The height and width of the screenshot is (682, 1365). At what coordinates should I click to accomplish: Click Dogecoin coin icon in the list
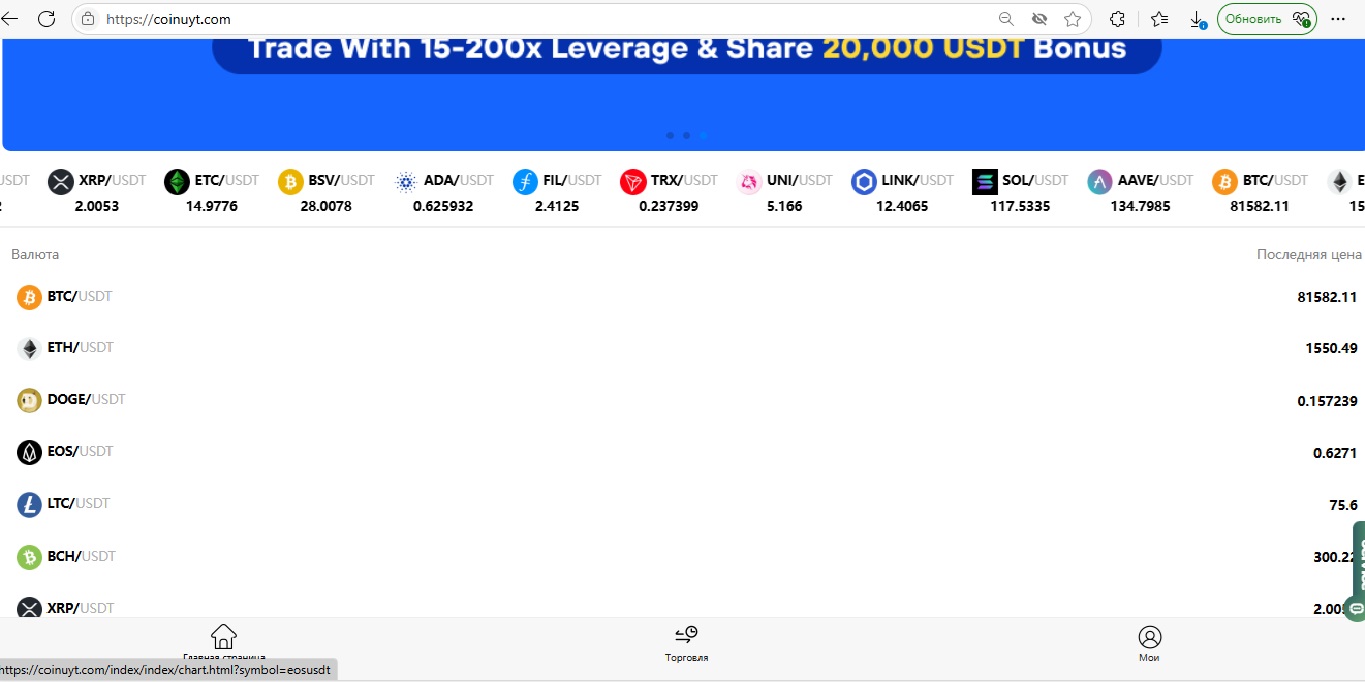29,401
